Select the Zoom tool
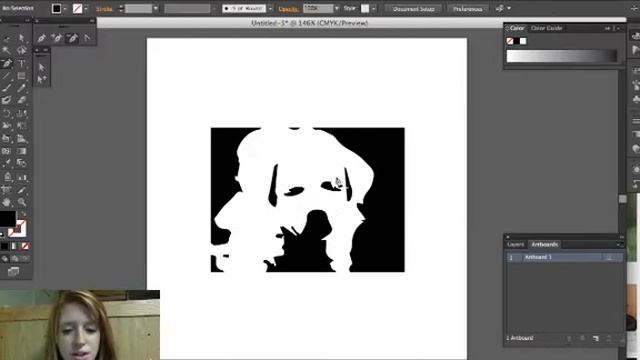The height and width of the screenshot is (360, 640). coord(22,202)
